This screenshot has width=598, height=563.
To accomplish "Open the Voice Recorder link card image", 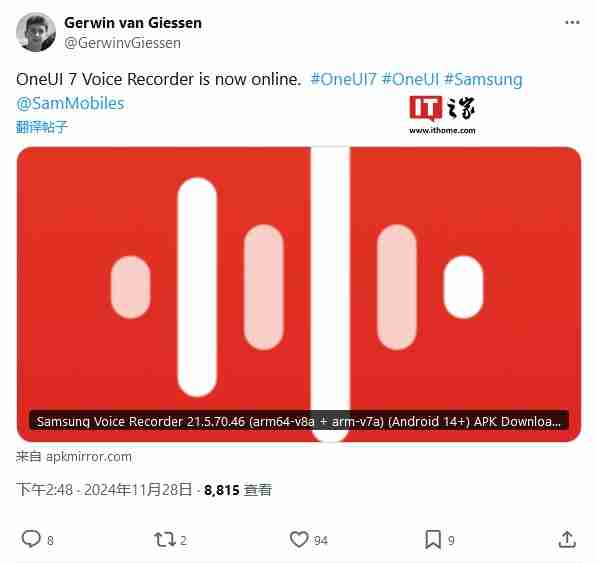I will 299,294.
